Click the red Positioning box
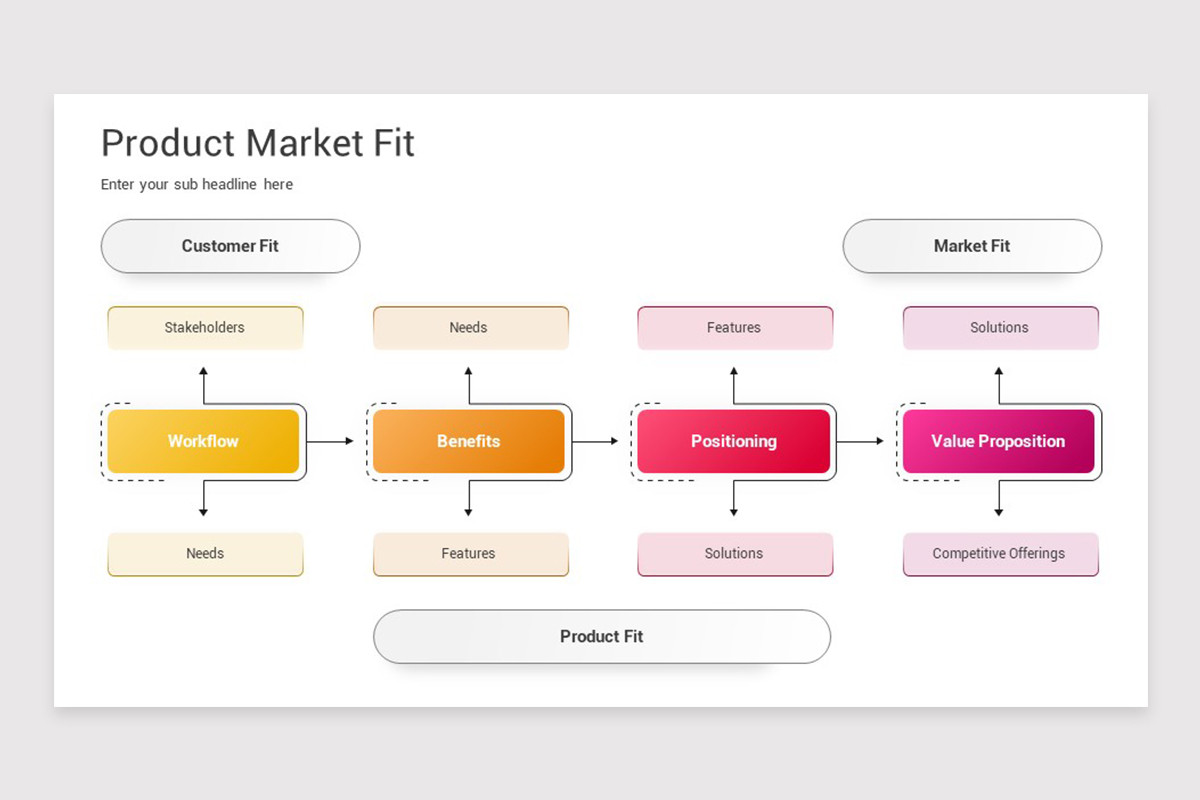Screen dimensions: 1200x800 click(x=734, y=441)
